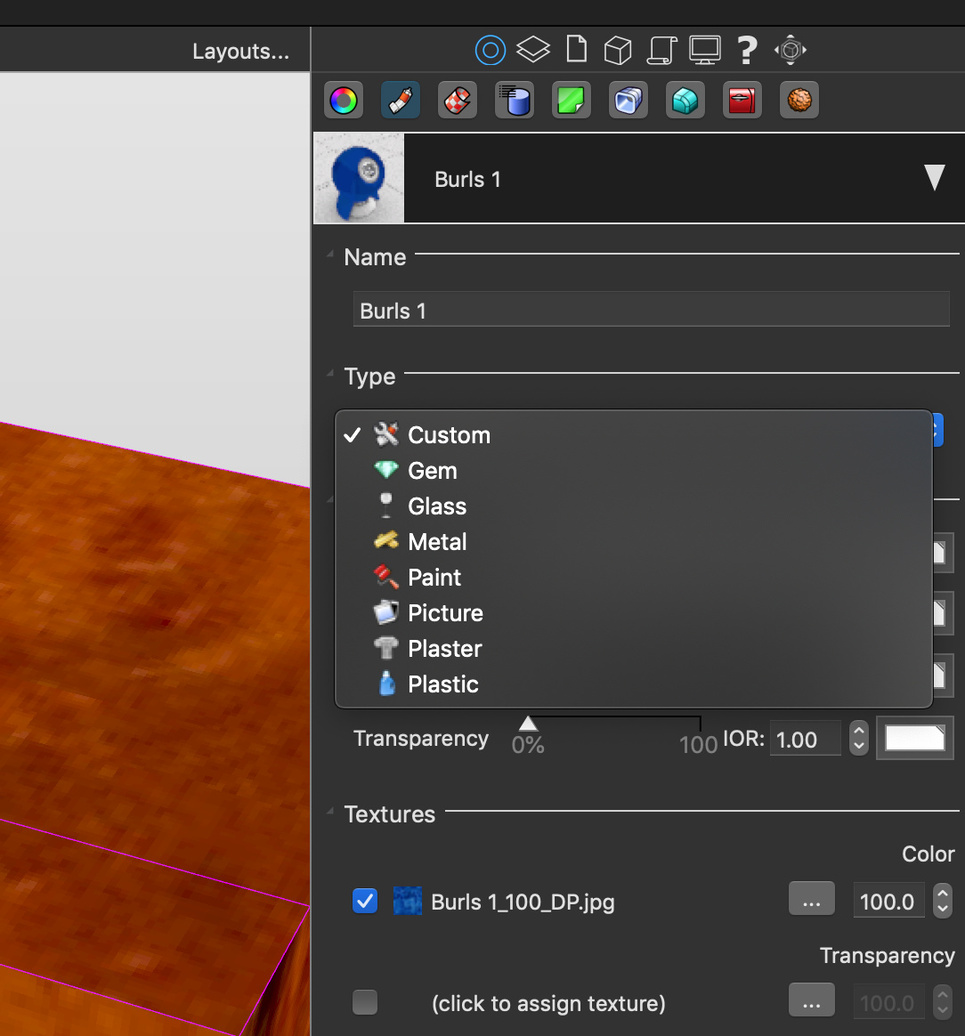Open the gumball move widget panel icon
The width and height of the screenshot is (965, 1036).
[x=791, y=50]
